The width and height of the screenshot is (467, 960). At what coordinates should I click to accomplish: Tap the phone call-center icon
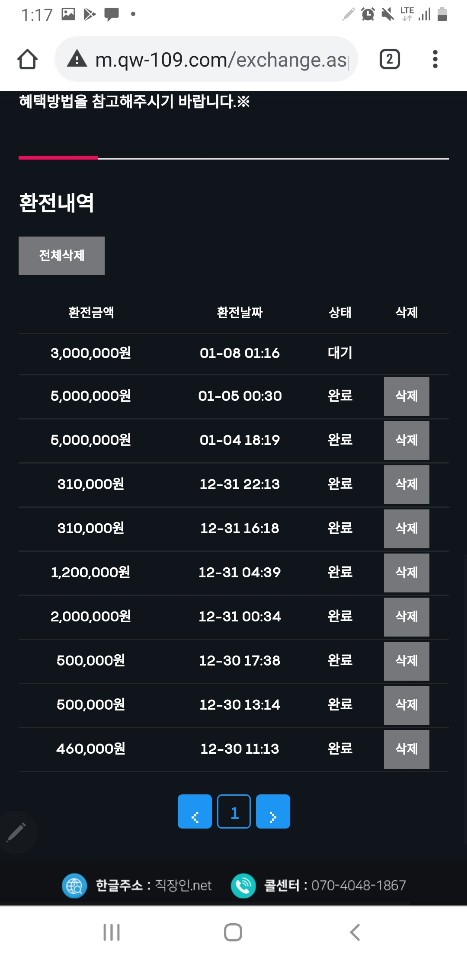243,885
